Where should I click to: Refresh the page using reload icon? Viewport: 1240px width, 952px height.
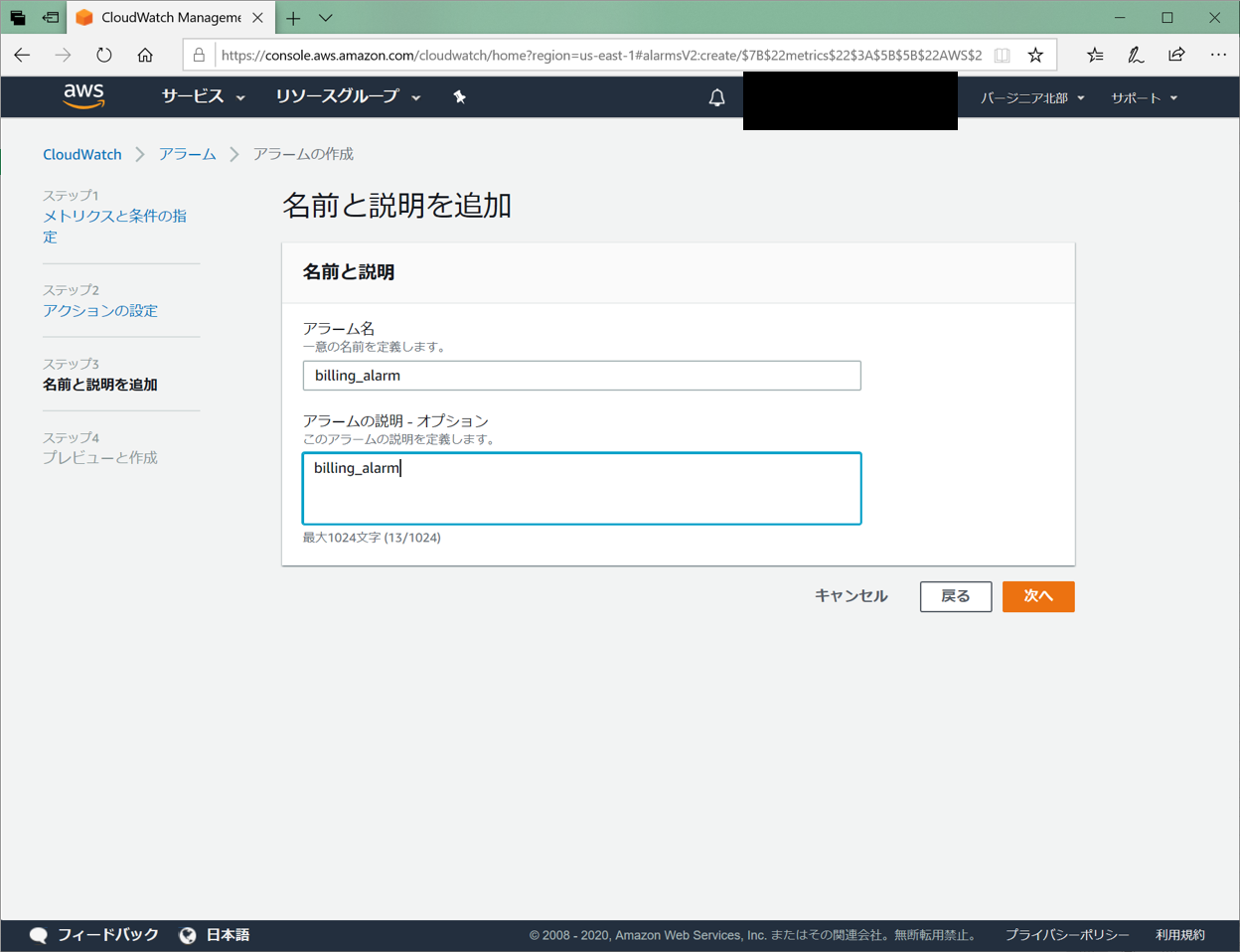tap(104, 55)
